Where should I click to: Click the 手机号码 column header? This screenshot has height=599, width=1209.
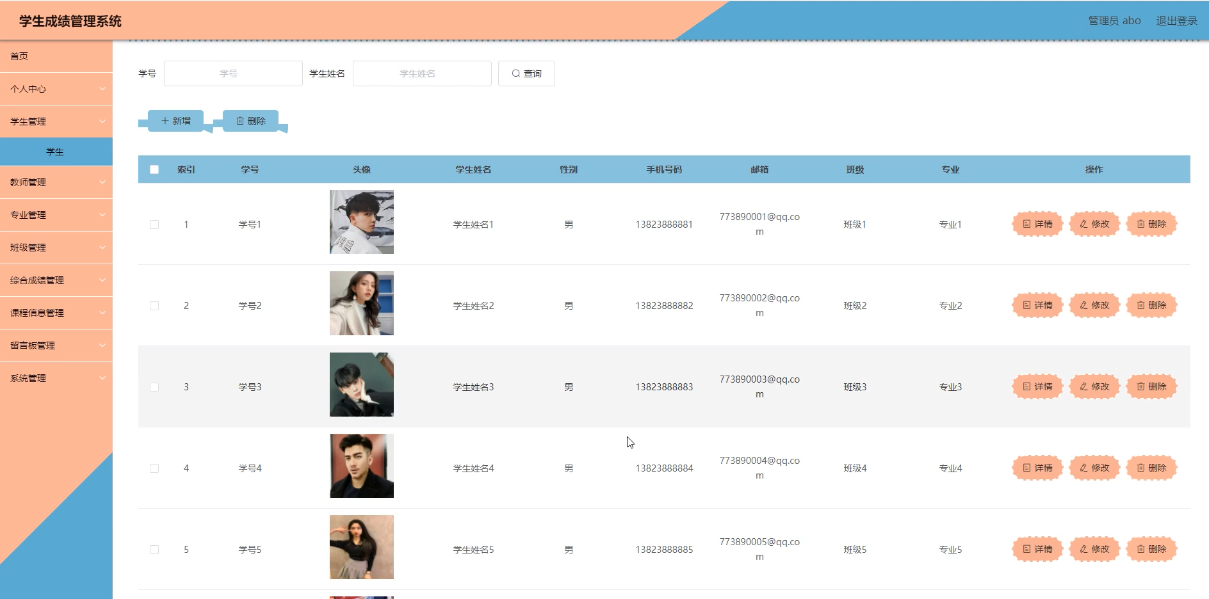[x=664, y=169]
